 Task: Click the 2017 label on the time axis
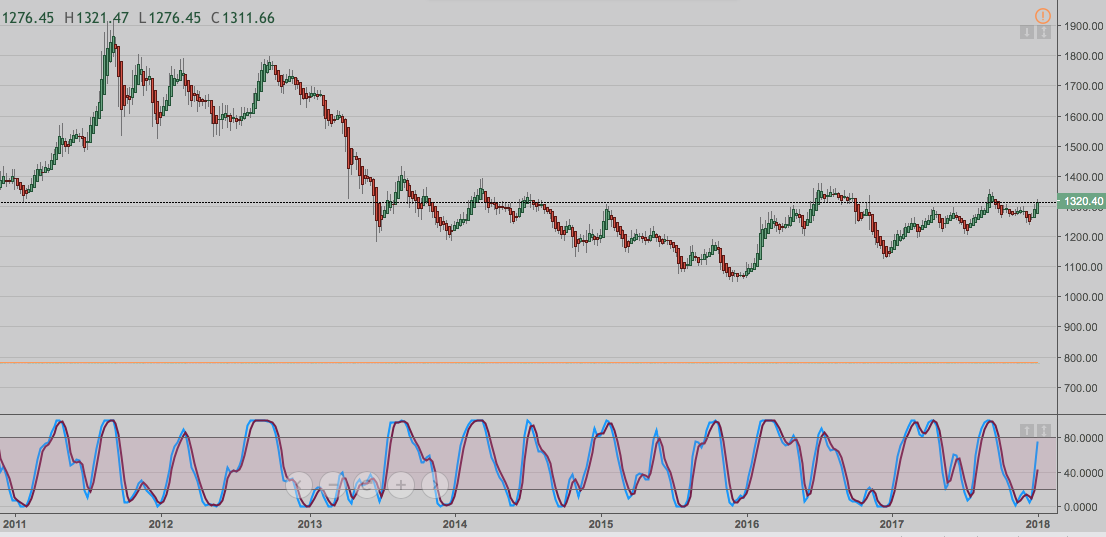(x=893, y=524)
